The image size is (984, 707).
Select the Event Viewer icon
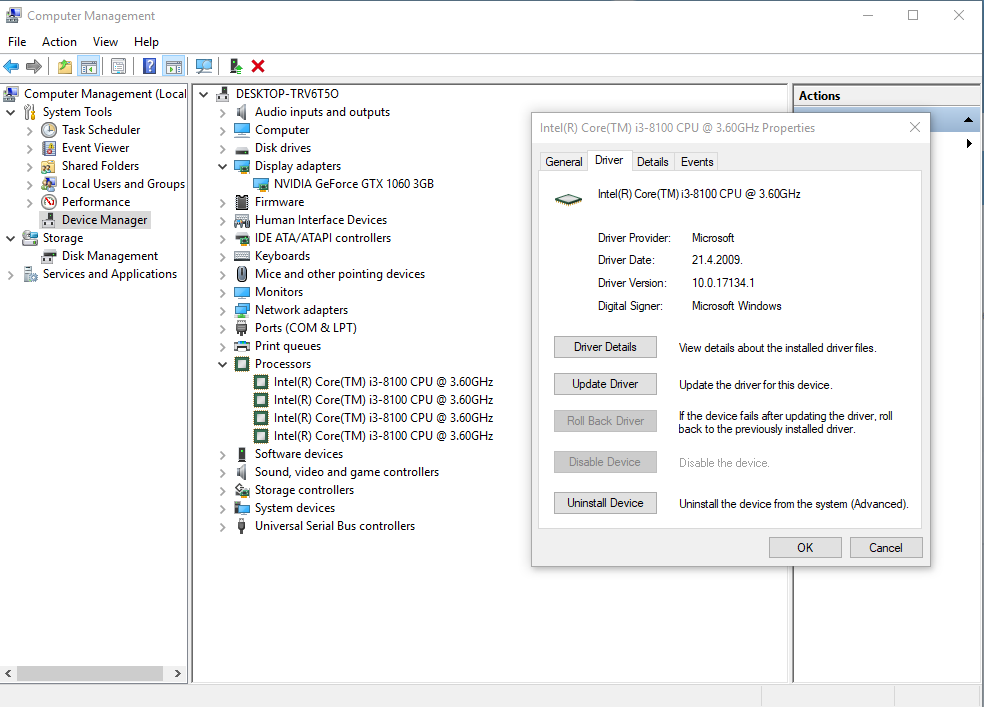[49, 148]
